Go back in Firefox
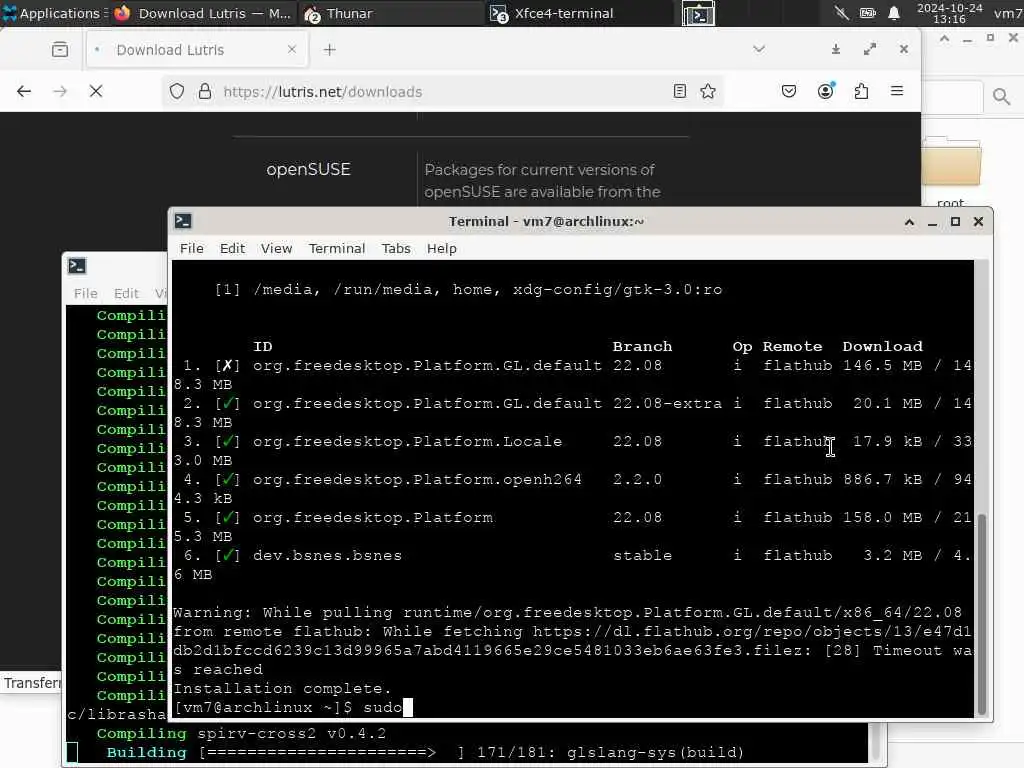The width and height of the screenshot is (1024, 768). click(x=24, y=91)
